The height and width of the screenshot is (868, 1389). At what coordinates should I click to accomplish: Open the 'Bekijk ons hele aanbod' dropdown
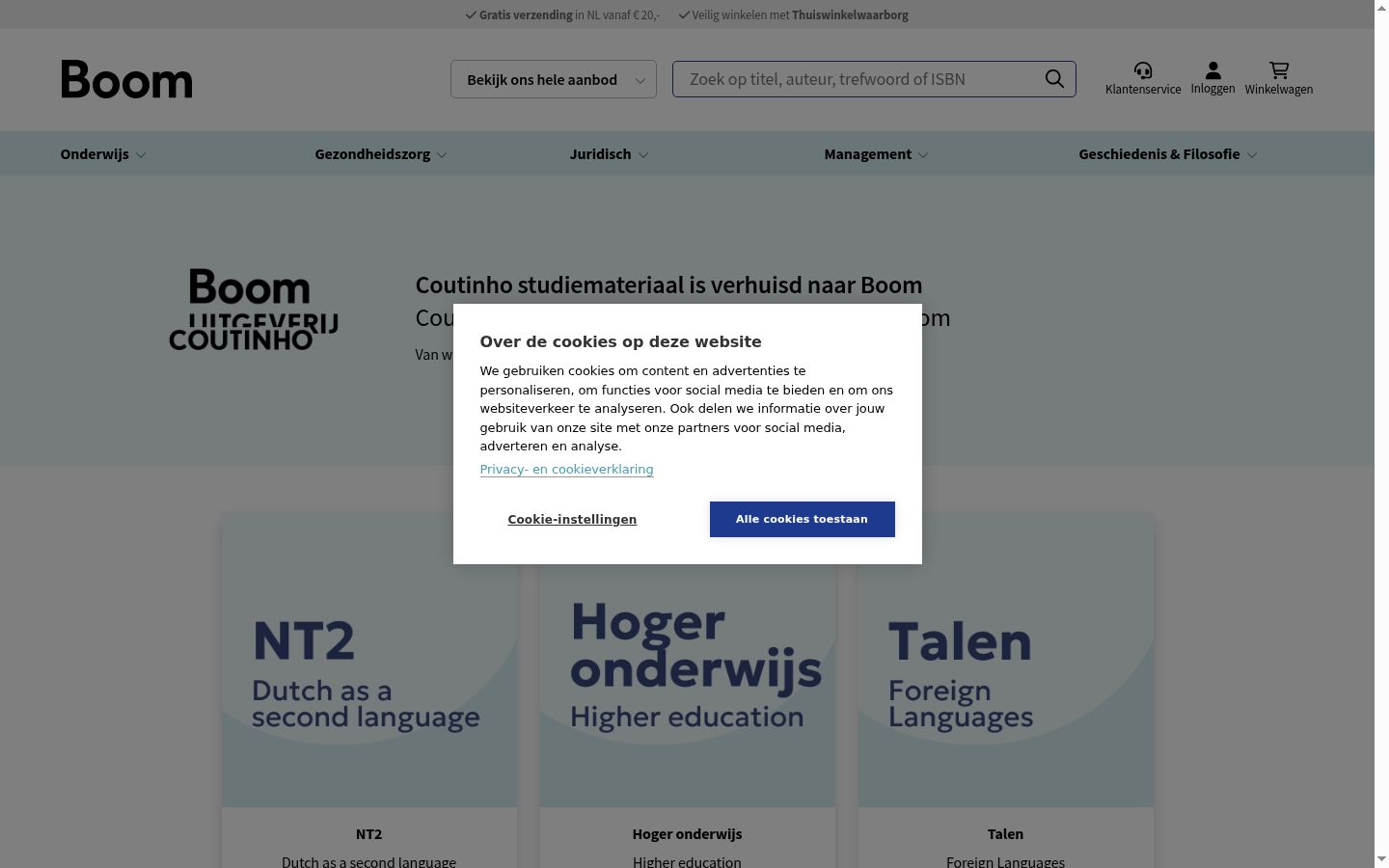tap(554, 79)
